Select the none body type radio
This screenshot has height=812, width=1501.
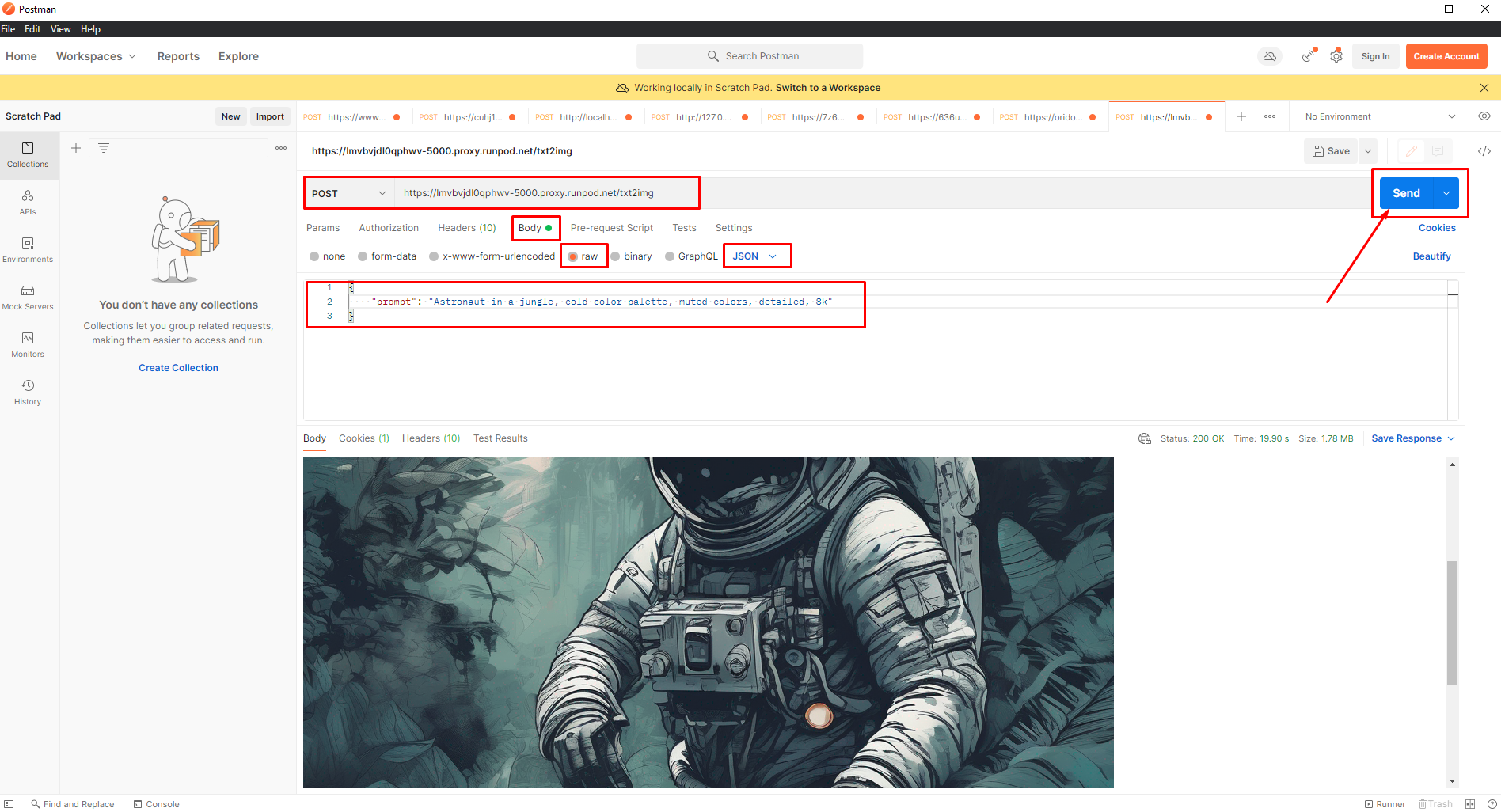pos(314,256)
